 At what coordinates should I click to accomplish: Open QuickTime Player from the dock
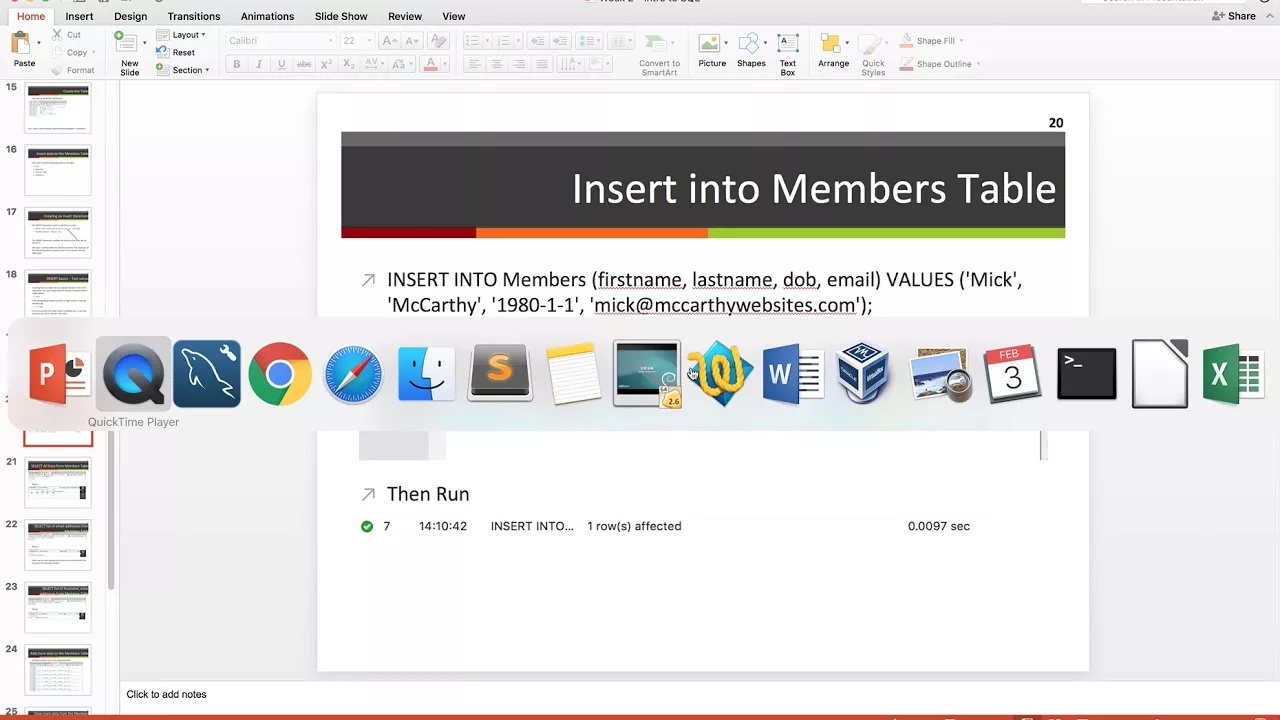(133, 374)
